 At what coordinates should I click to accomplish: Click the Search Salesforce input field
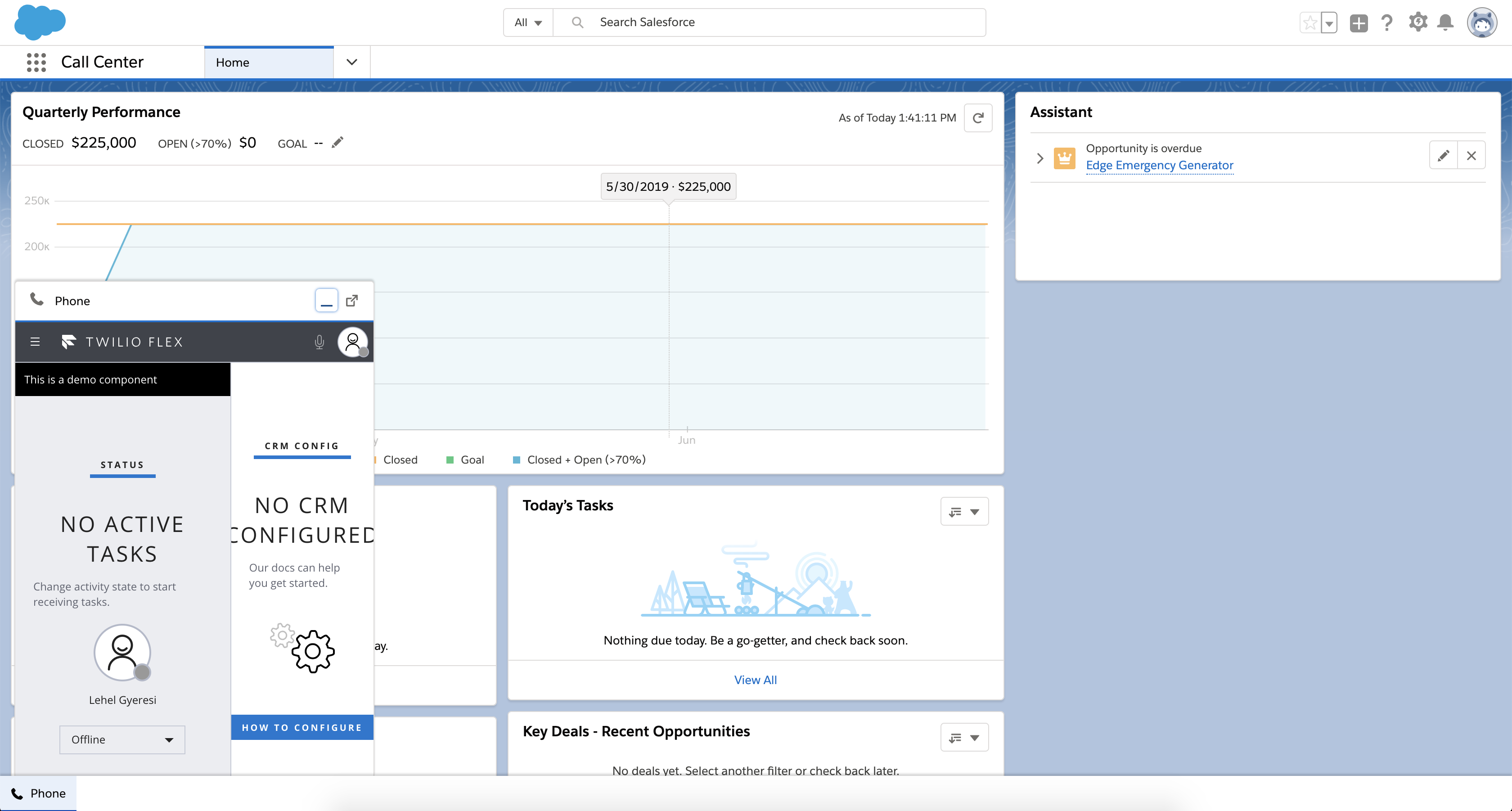769,23
